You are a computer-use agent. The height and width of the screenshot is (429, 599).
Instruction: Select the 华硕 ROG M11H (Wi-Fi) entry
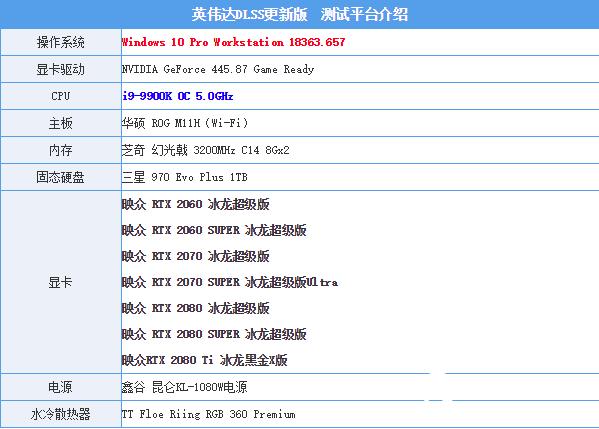(x=185, y=123)
